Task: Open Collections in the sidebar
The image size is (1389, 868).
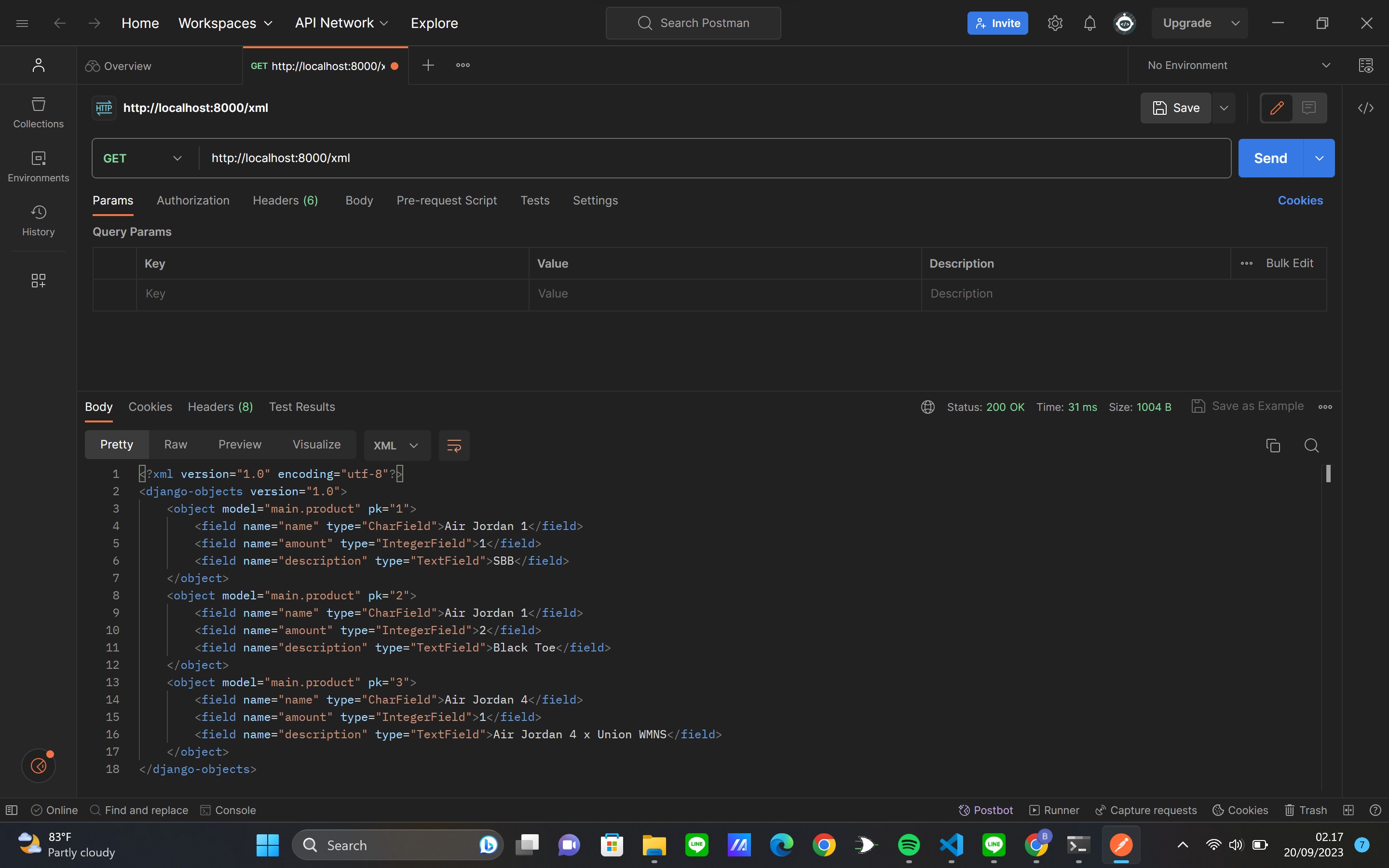Action: (38, 112)
